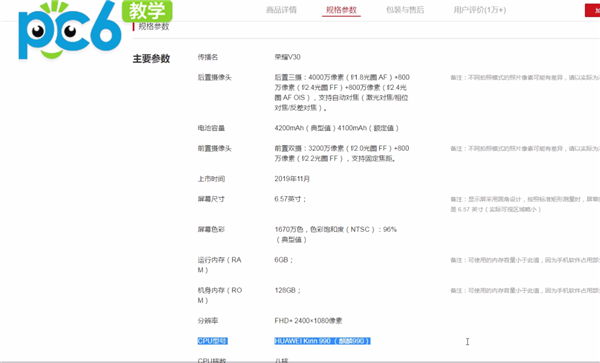The width and height of the screenshot is (600, 363).
Task: Open 用户评价(1万+) tab
Action: click(479, 10)
